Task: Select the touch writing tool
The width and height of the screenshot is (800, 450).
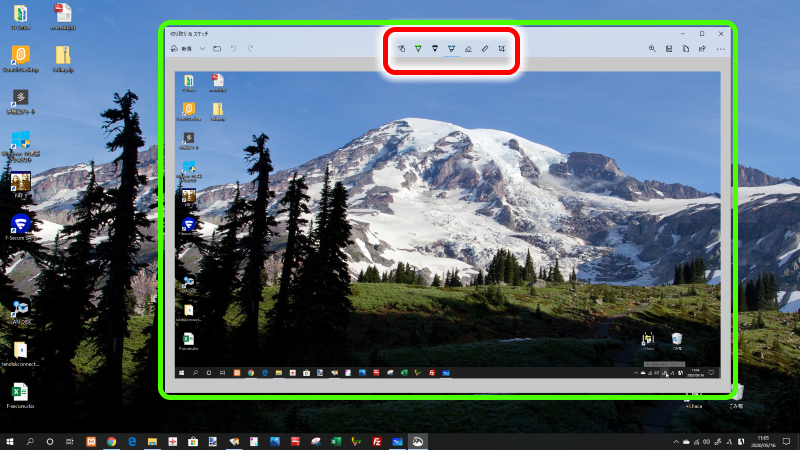Action: click(402, 48)
